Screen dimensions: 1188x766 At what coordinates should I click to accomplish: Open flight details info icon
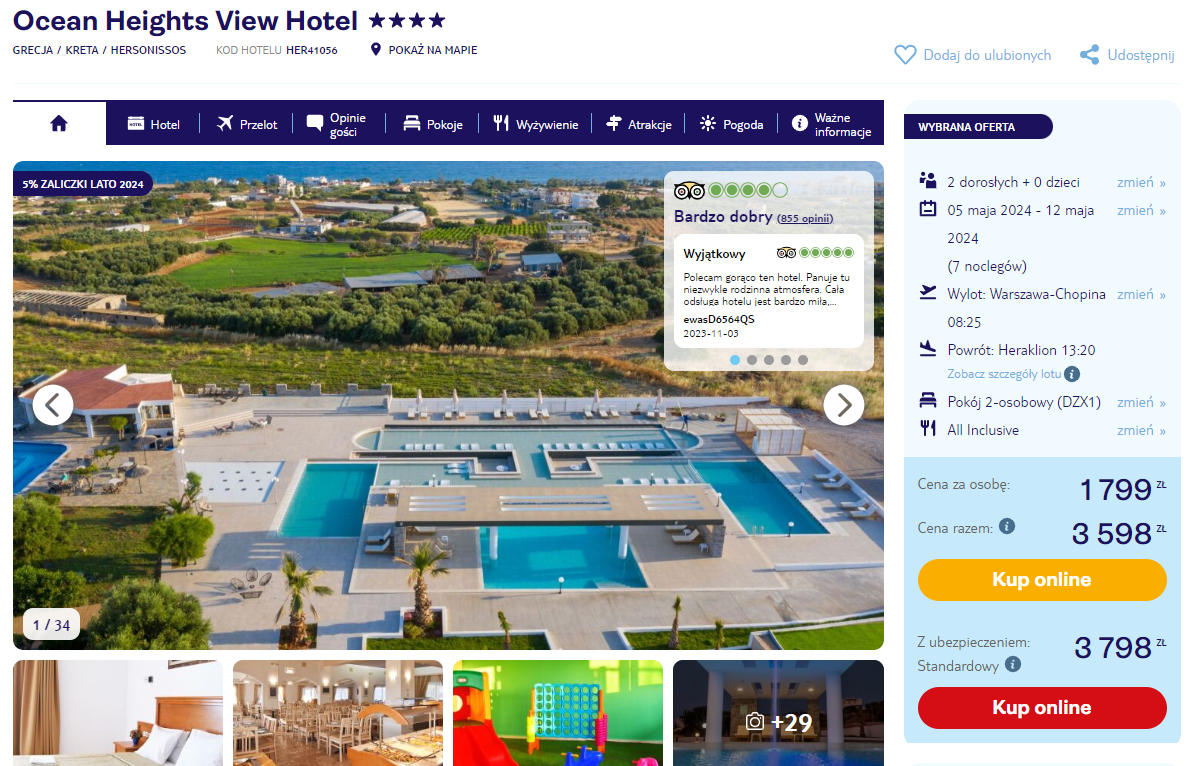pyautogui.click(x=1071, y=374)
